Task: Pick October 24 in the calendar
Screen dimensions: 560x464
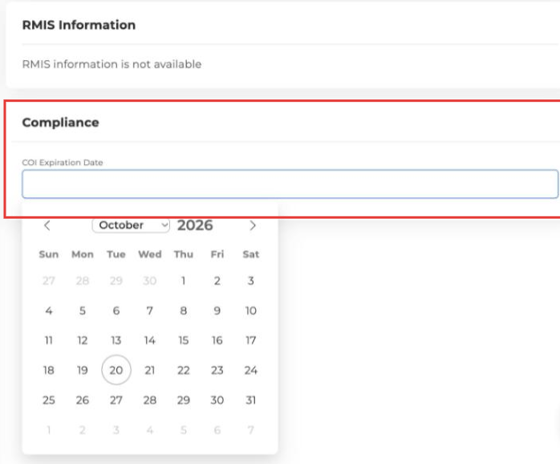Action: 251,370
